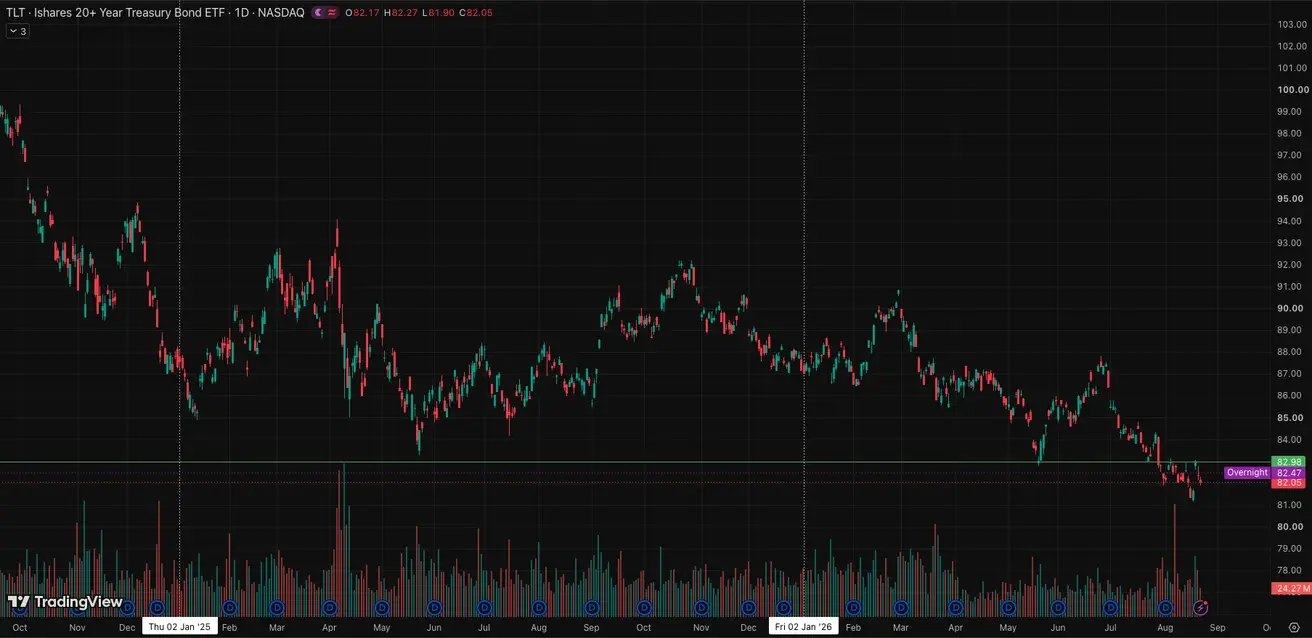Click the 85.00 price axis label

1291,418
